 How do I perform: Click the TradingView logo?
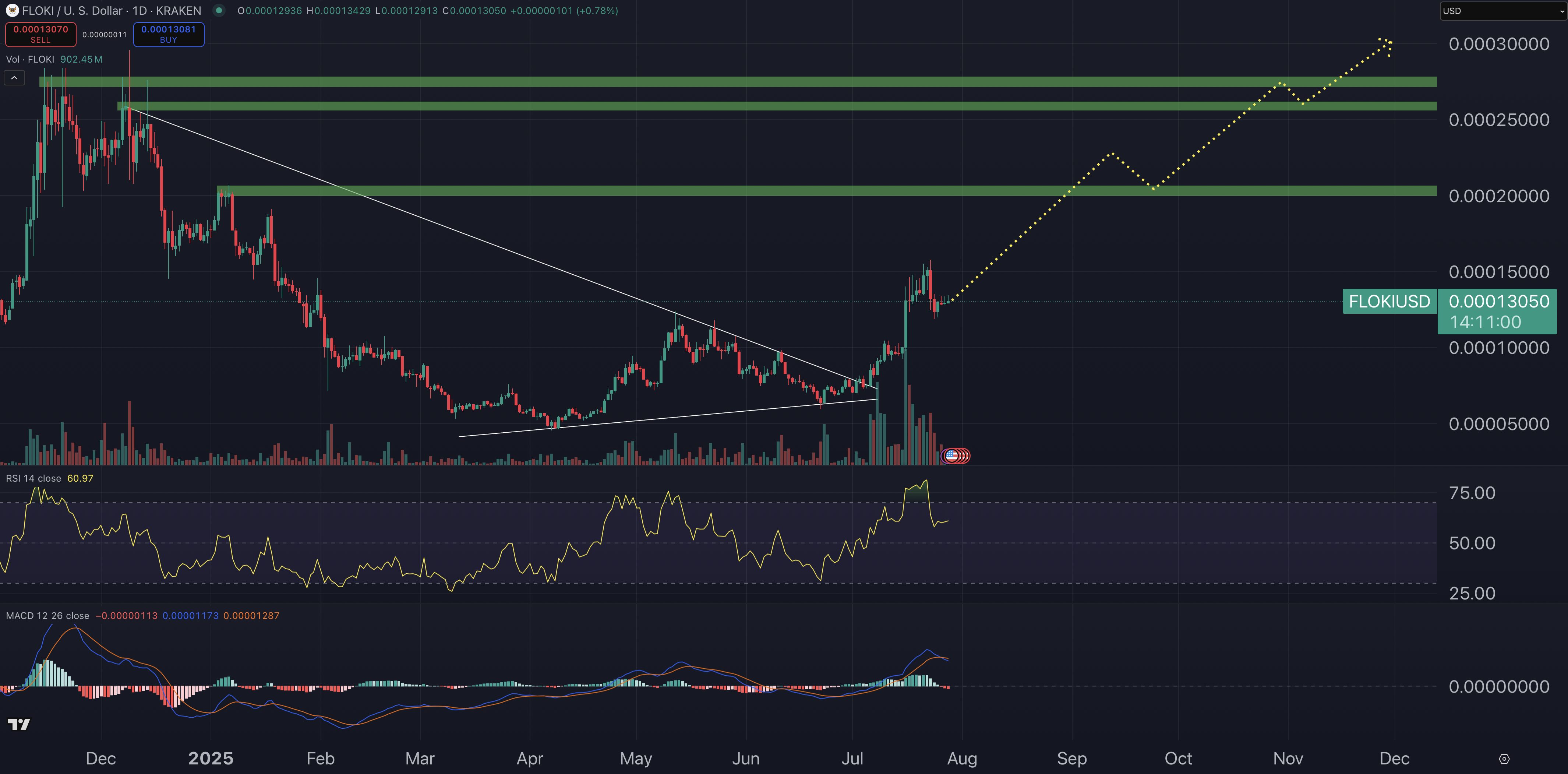[19, 724]
